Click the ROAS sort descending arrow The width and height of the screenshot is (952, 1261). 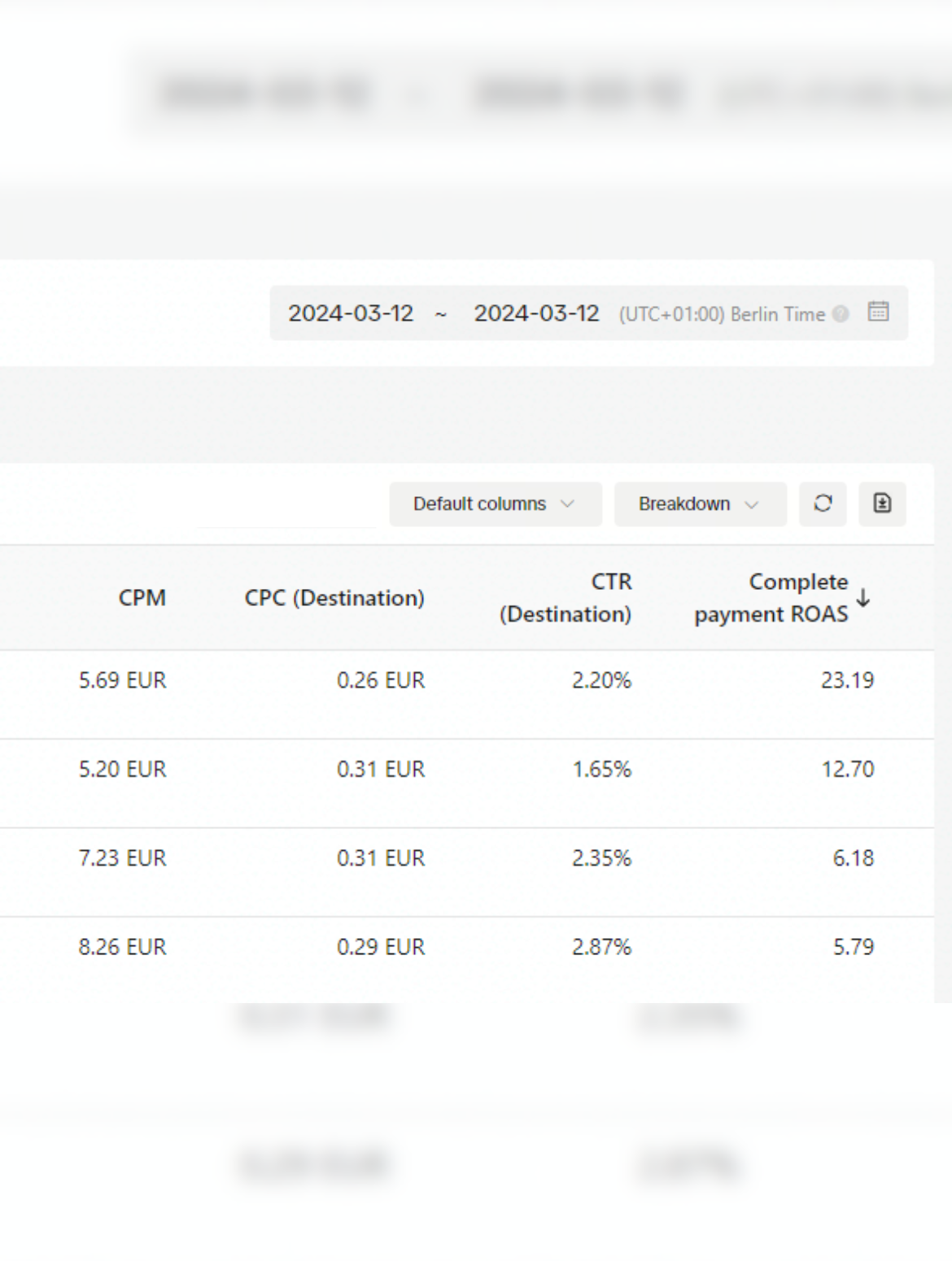click(x=863, y=598)
